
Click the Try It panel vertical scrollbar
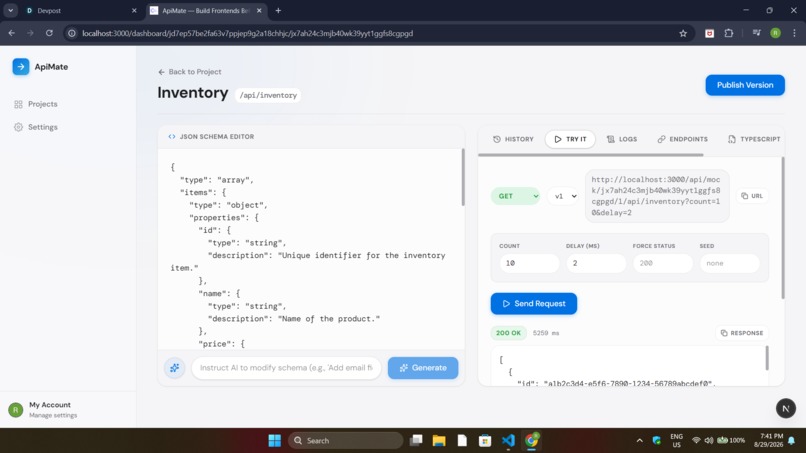(783, 228)
